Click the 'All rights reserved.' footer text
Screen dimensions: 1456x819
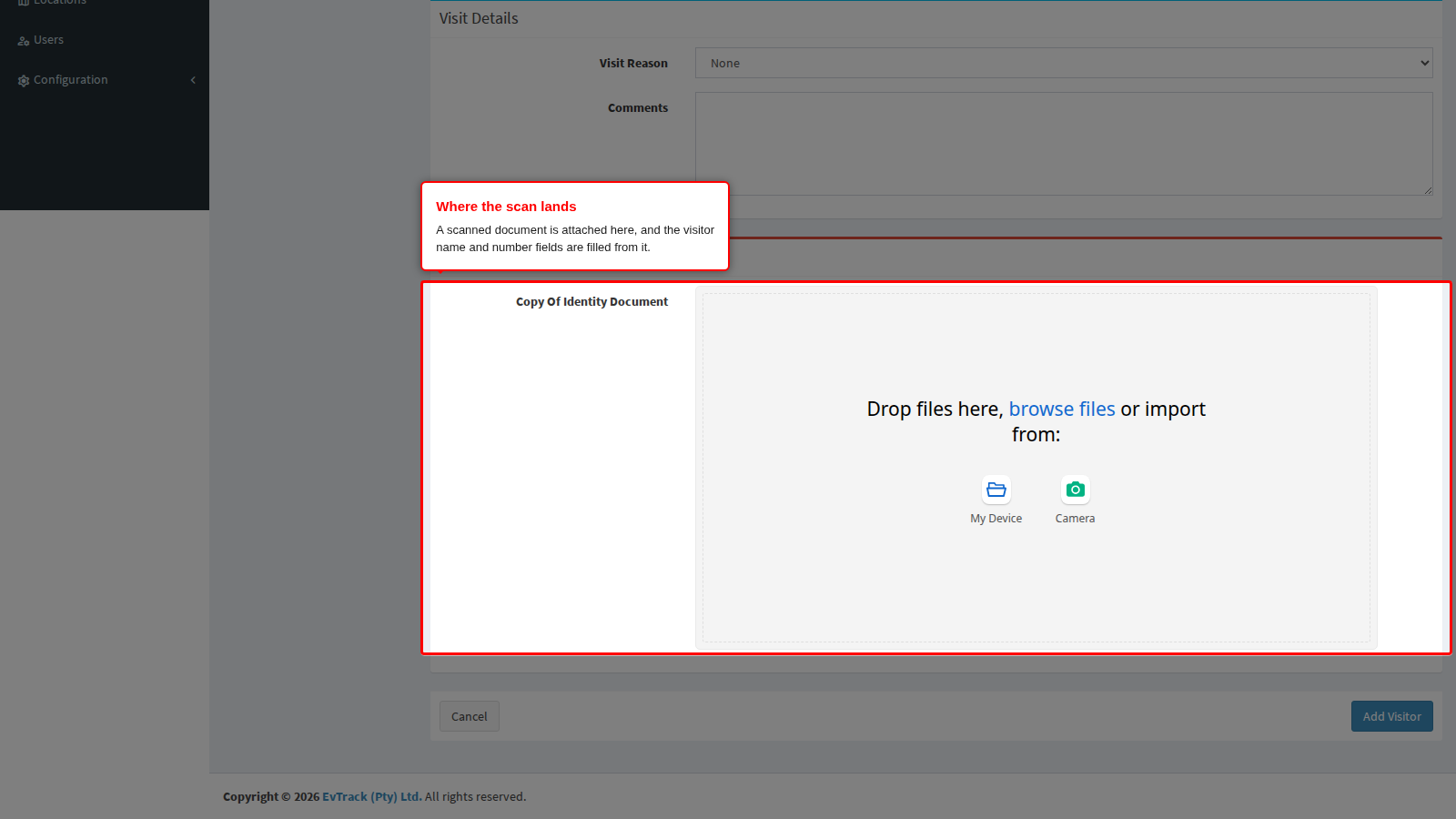tap(476, 796)
